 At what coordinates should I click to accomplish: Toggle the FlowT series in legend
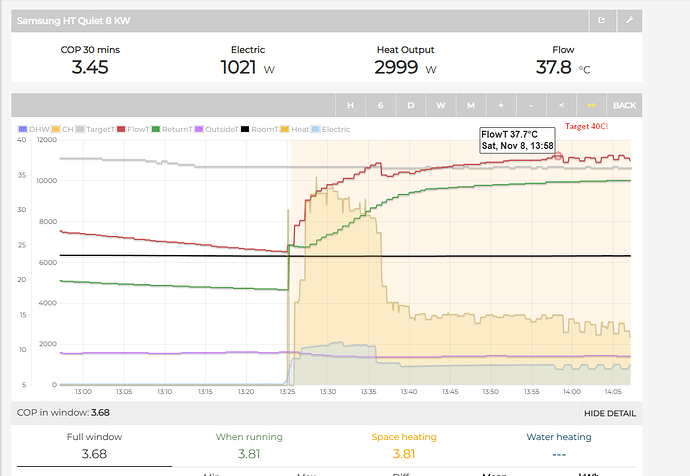[135, 128]
